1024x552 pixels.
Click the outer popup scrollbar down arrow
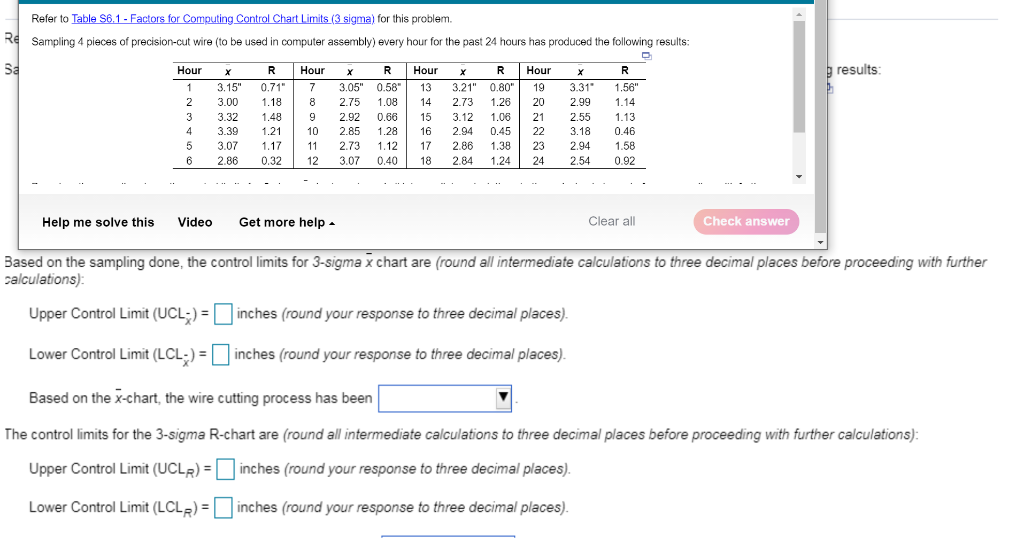(x=821, y=242)
